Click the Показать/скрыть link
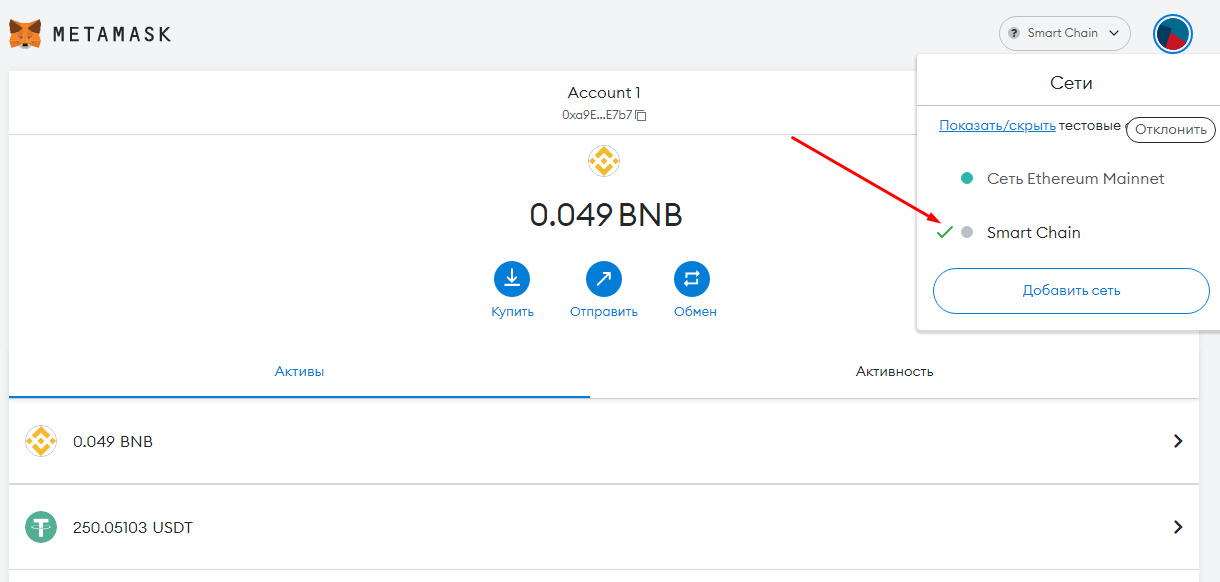The height and width of the screenshot is (582, 1220). click(997, 126)
